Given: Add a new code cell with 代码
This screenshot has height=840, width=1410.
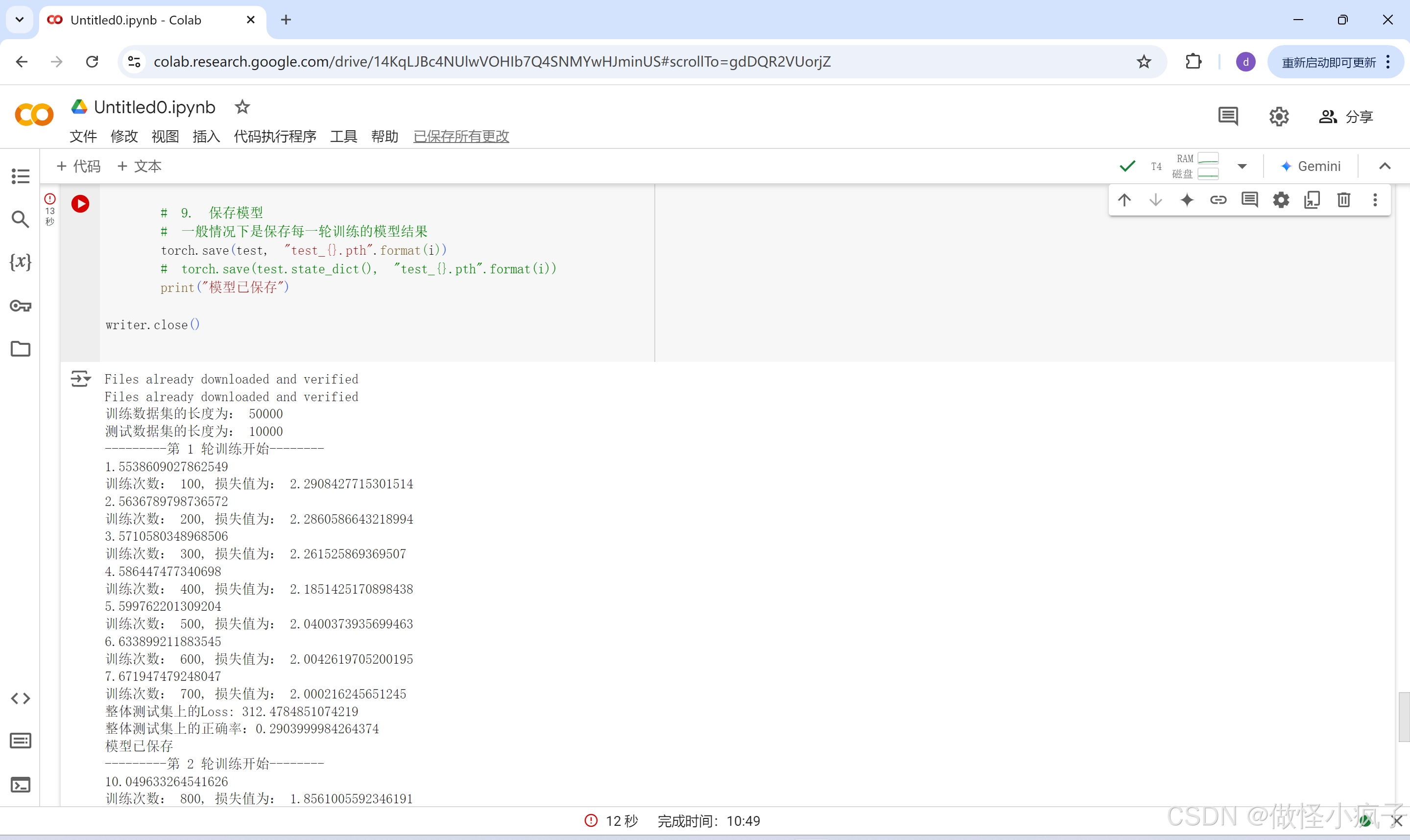Looking at the screenshot, I should click(x=79, y=167).
